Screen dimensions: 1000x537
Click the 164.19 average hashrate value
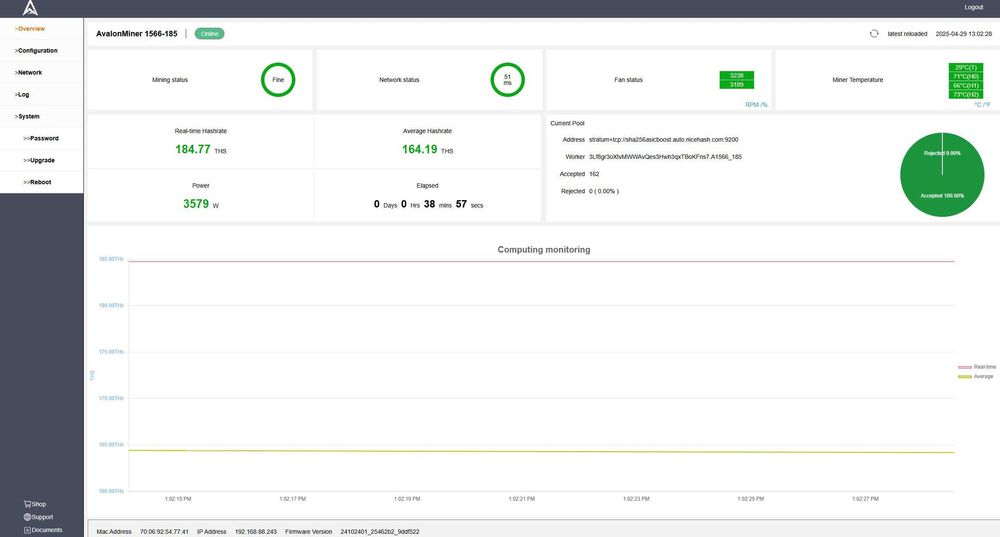pyautogui.click(x=420, y=149)
